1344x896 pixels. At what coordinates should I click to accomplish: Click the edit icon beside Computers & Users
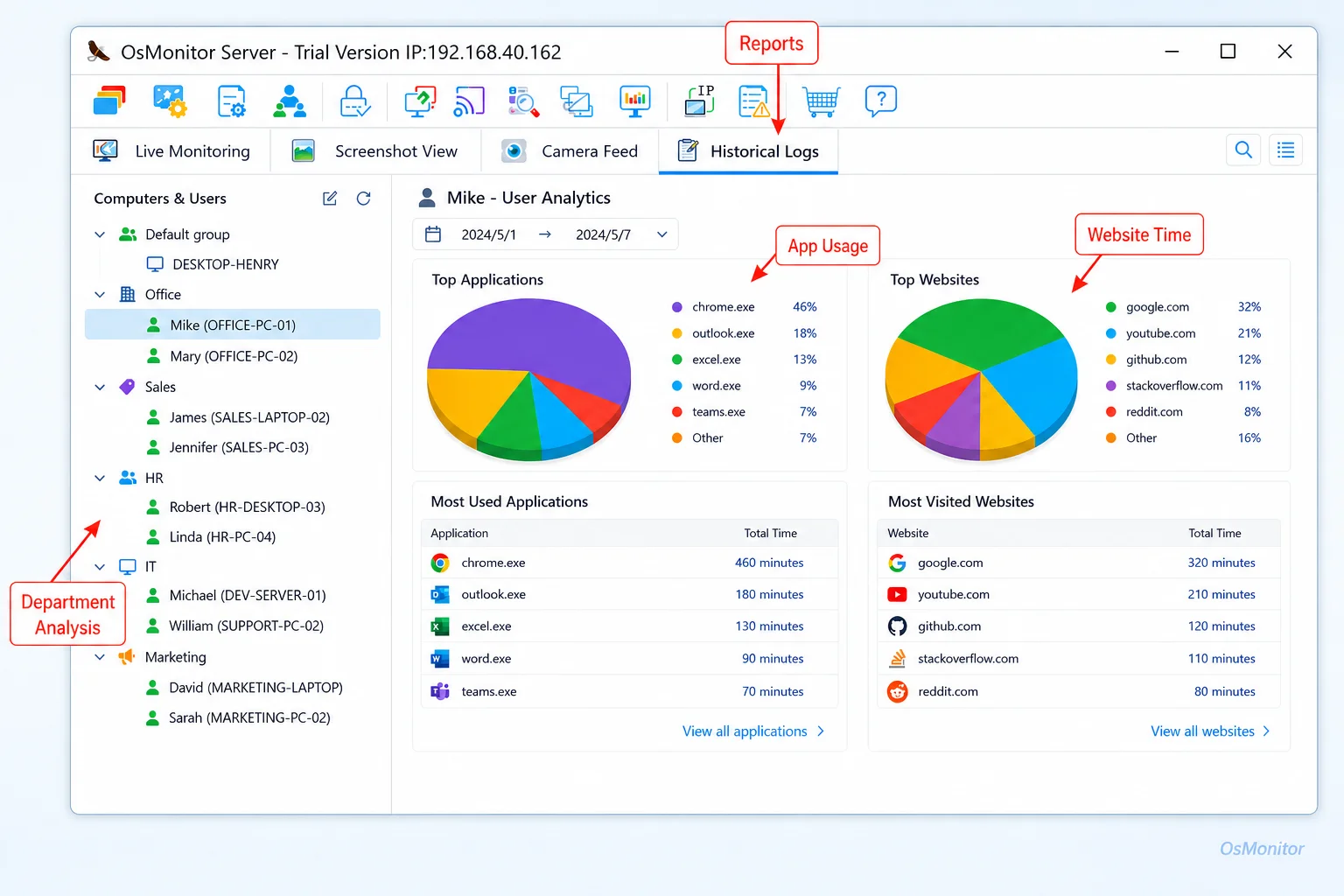330,199
